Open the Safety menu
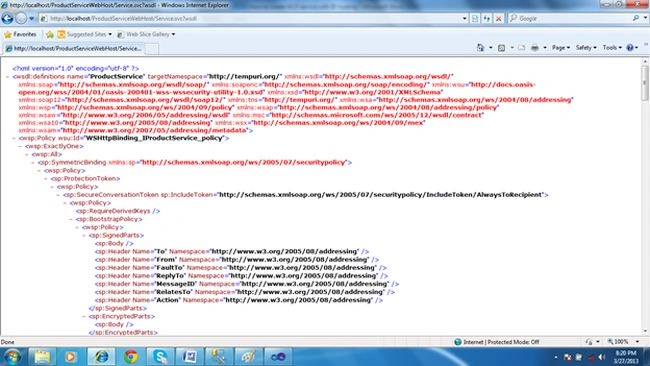Screen dimensions: 650x366 coord(586,48)
